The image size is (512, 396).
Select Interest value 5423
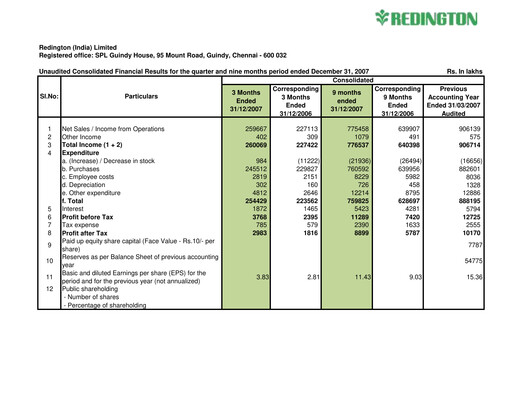[x=361, y=209]
